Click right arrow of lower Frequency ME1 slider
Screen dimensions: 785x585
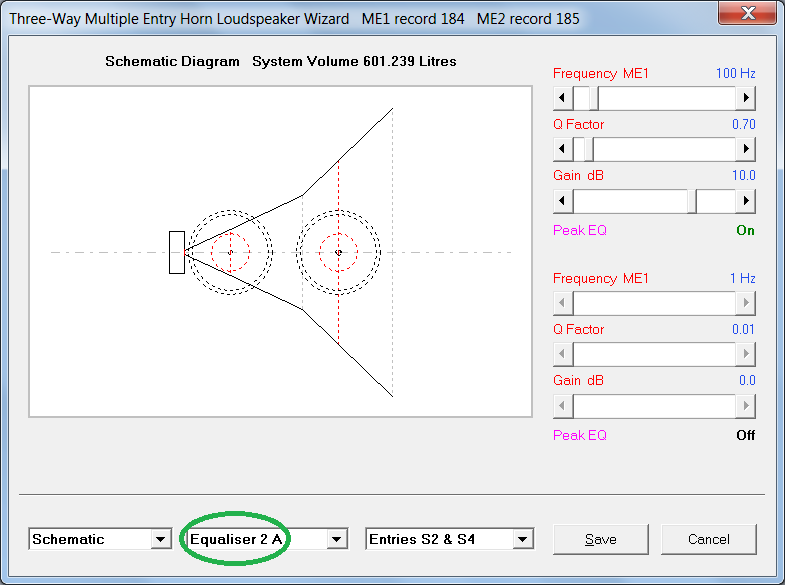pos(745,303)
